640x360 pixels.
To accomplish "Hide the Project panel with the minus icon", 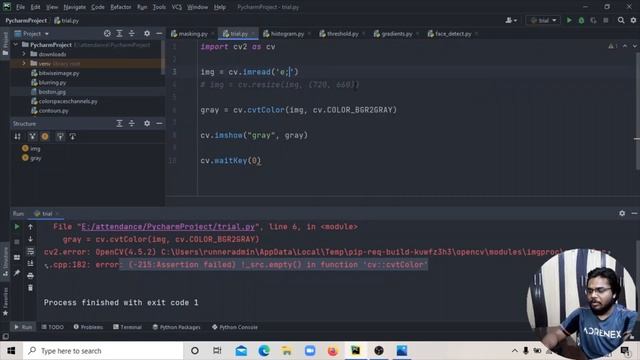I will [159, 33].
